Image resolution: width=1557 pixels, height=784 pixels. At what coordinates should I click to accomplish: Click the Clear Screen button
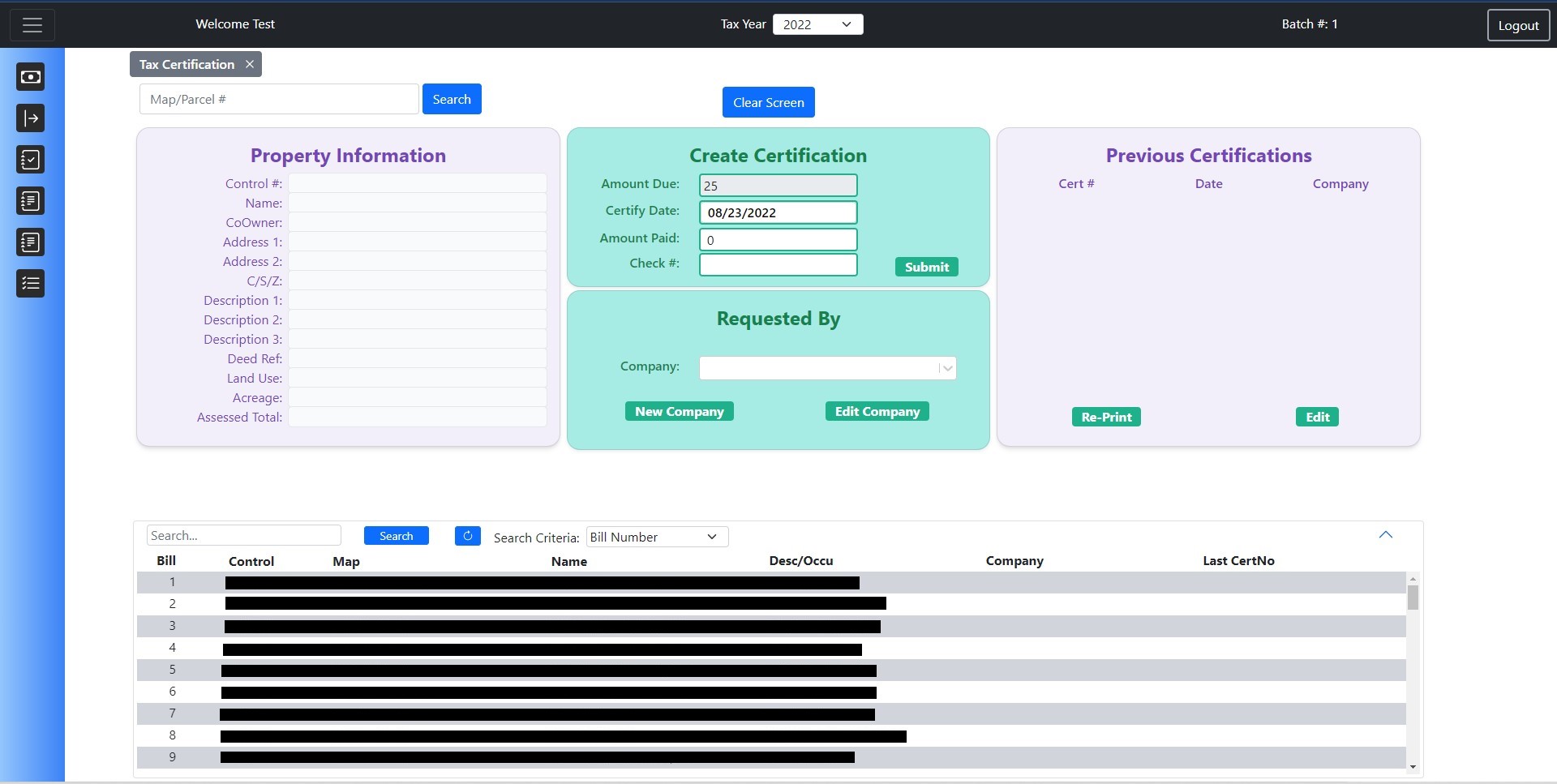click(x=769, y=102)
